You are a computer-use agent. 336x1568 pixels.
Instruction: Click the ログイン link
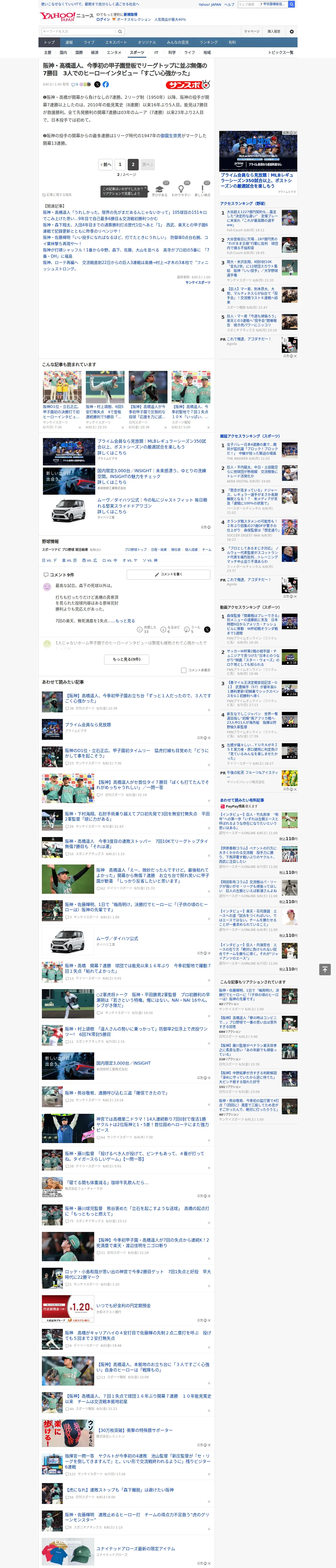click(x=103, y=20)
